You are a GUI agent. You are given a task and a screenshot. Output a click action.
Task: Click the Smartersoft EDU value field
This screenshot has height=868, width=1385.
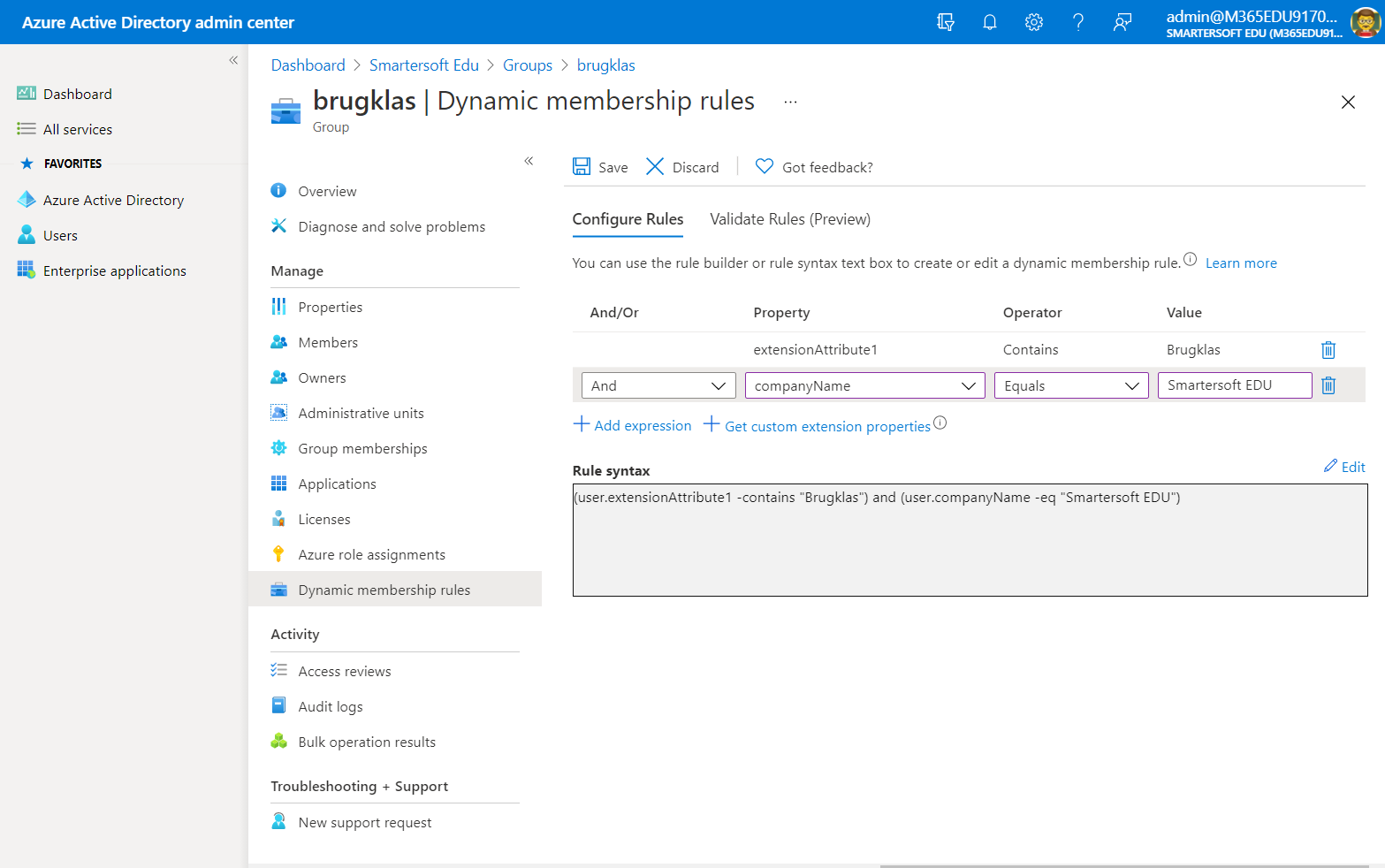pos(1234,385)
